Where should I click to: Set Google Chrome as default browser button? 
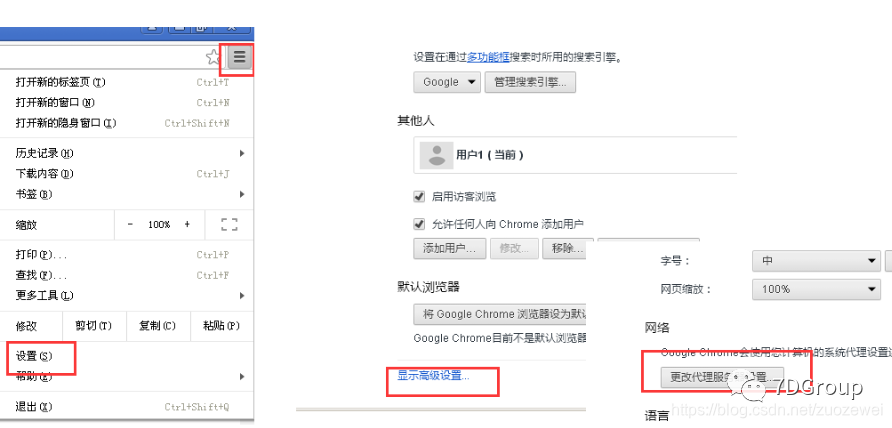[x=501, y=314]
